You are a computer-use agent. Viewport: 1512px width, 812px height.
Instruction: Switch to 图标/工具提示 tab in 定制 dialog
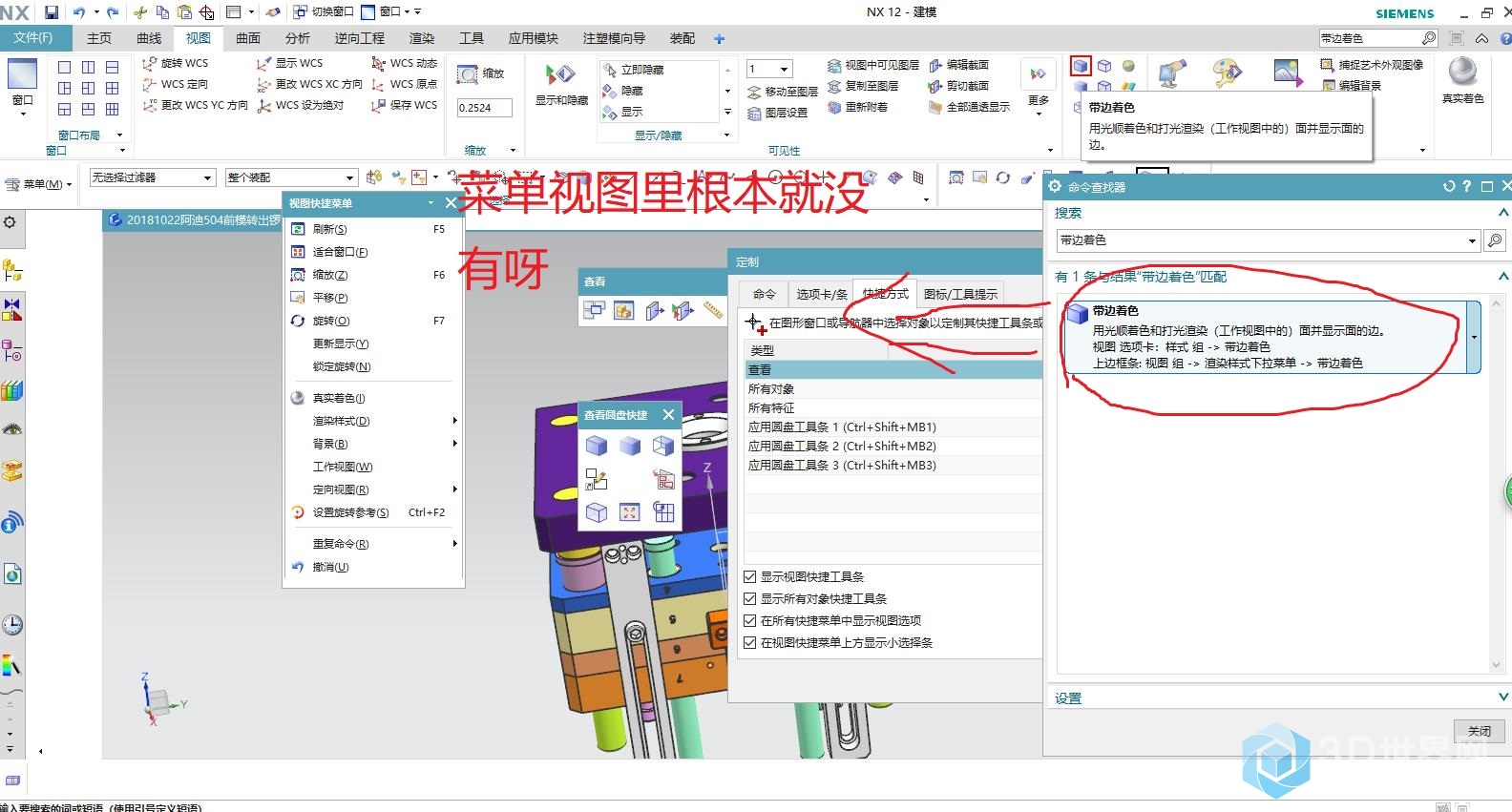(960, 294)
